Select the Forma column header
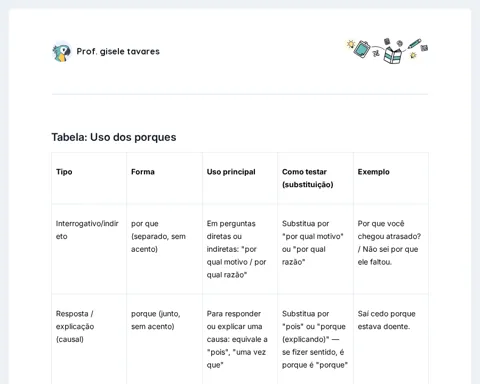The width and height of the screenshot is (480, 384). click(143, 172)
